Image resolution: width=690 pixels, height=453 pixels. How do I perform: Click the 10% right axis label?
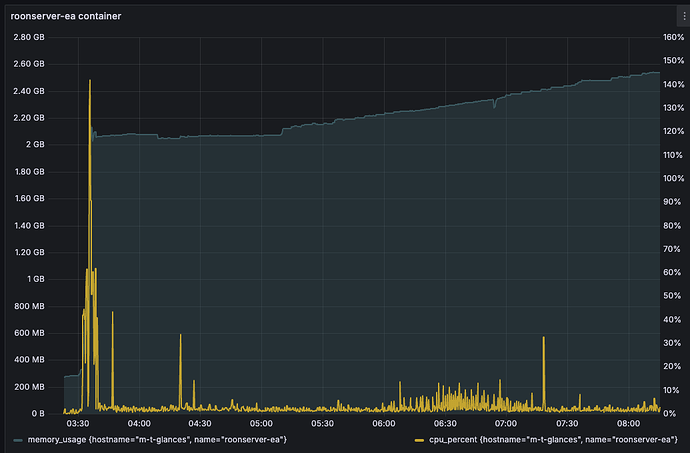click(672, 390)
